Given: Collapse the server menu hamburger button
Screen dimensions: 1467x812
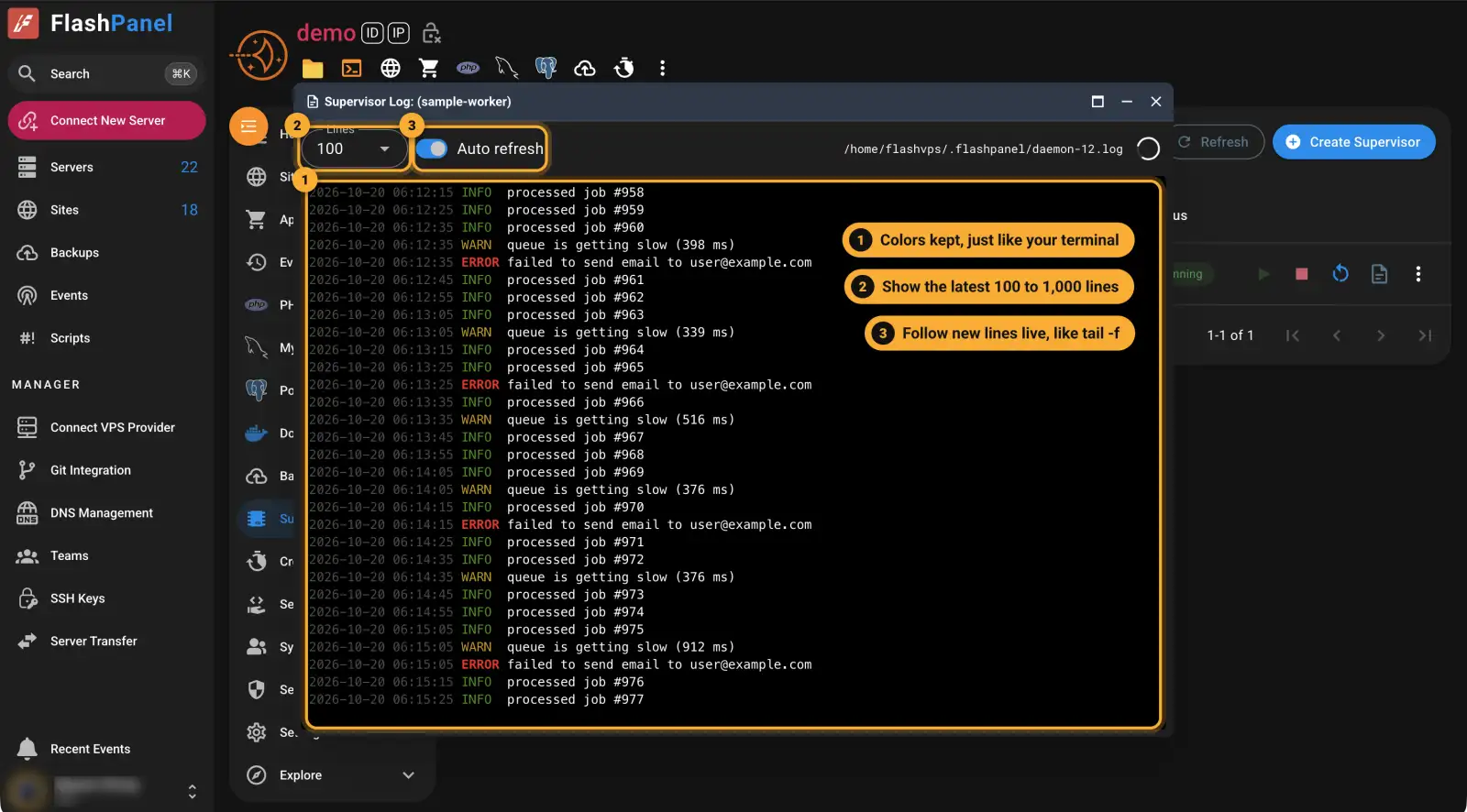Looking at the screenshot, I should tap(248, 126).
